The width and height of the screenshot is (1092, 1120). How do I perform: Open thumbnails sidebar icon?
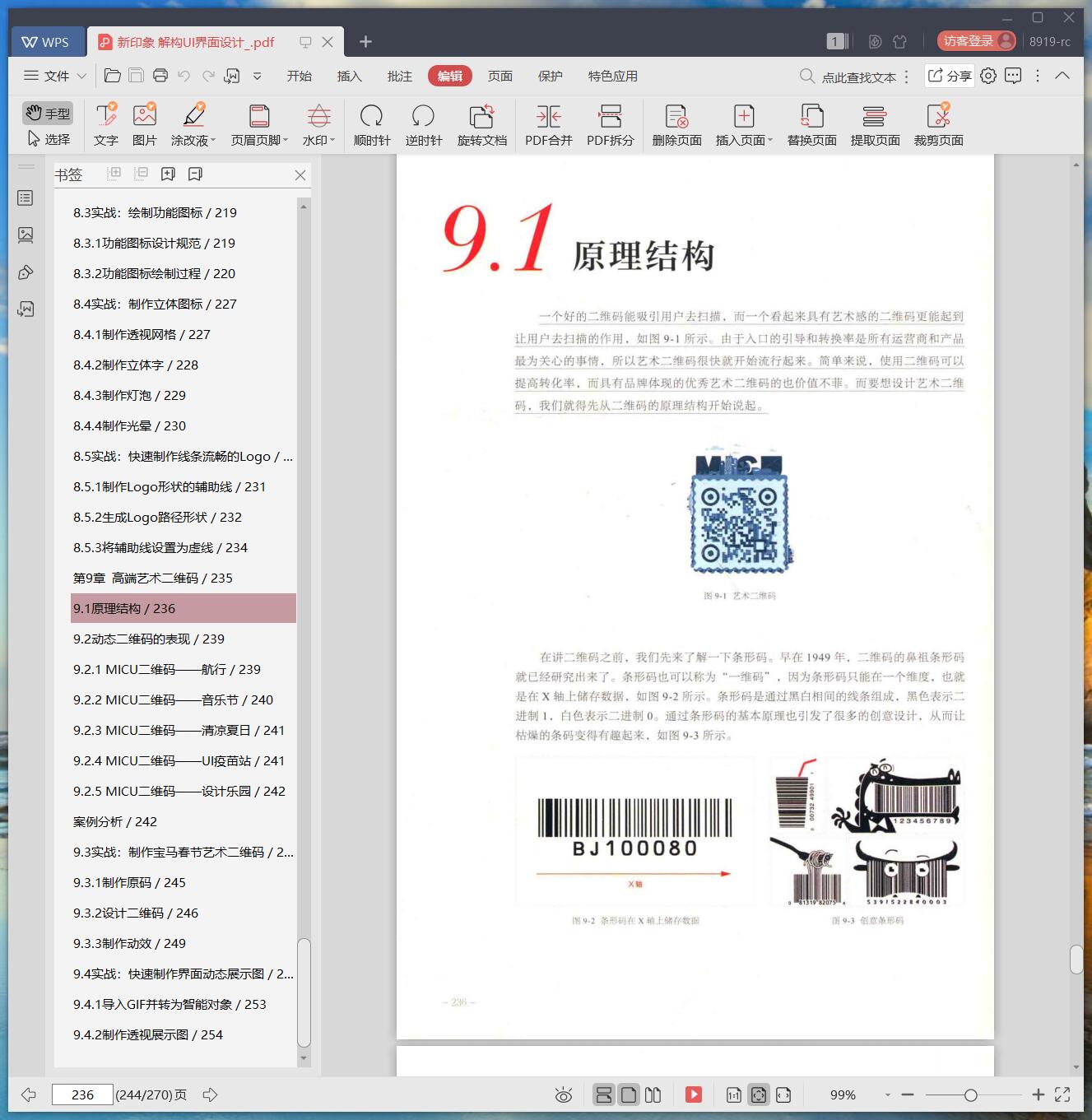26,235
